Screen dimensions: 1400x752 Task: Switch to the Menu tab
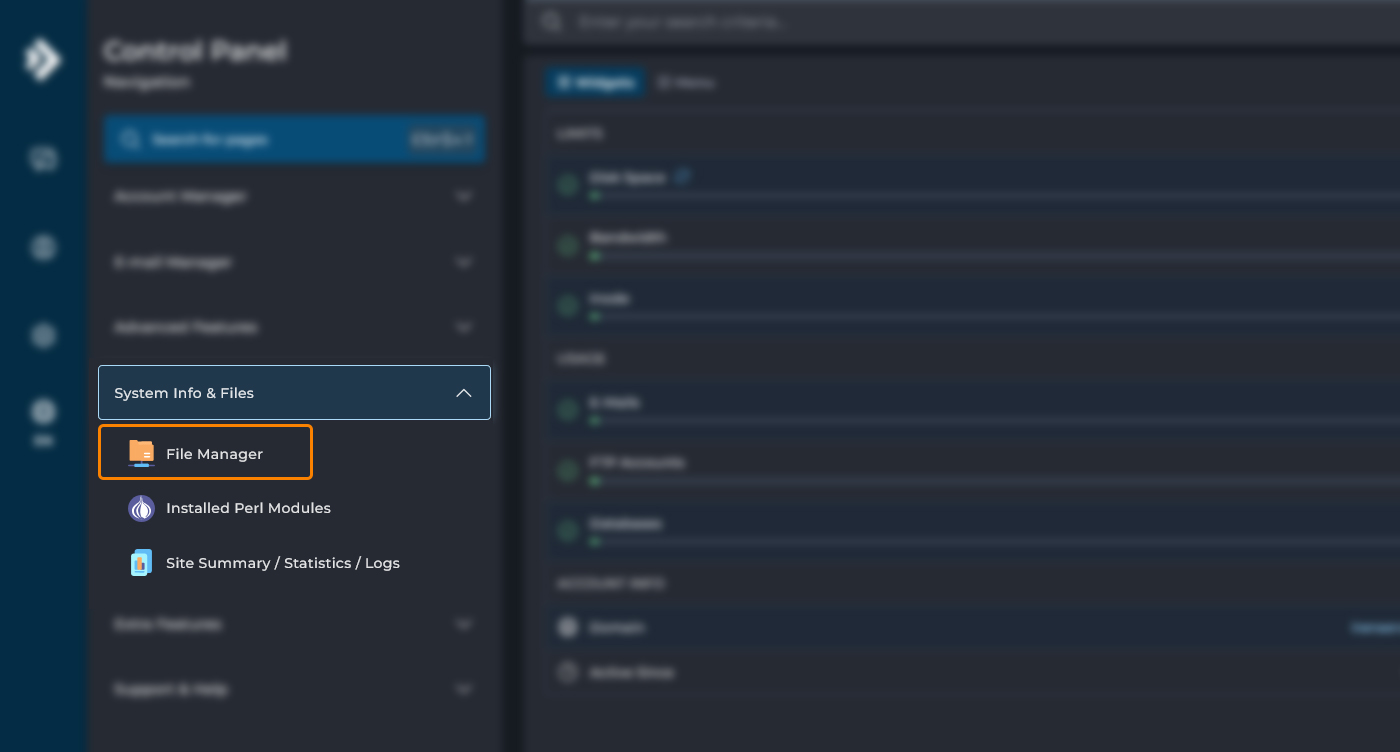click(x=686, y=82)
